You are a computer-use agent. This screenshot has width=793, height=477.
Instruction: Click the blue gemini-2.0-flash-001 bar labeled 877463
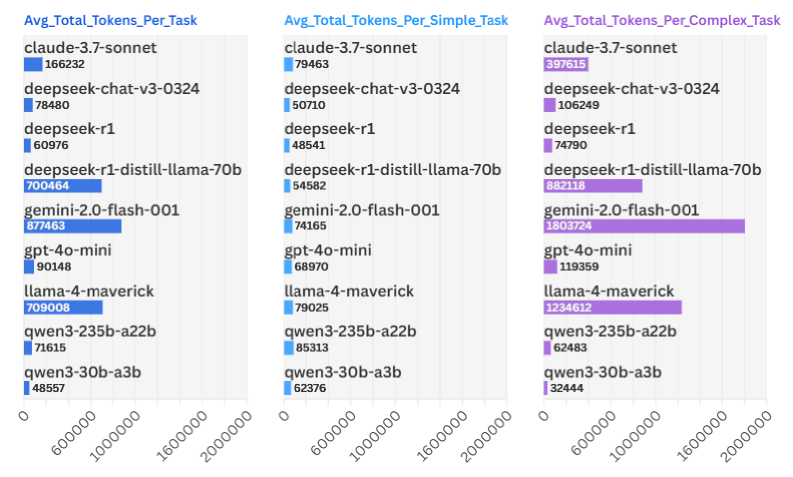pos(72,226)
